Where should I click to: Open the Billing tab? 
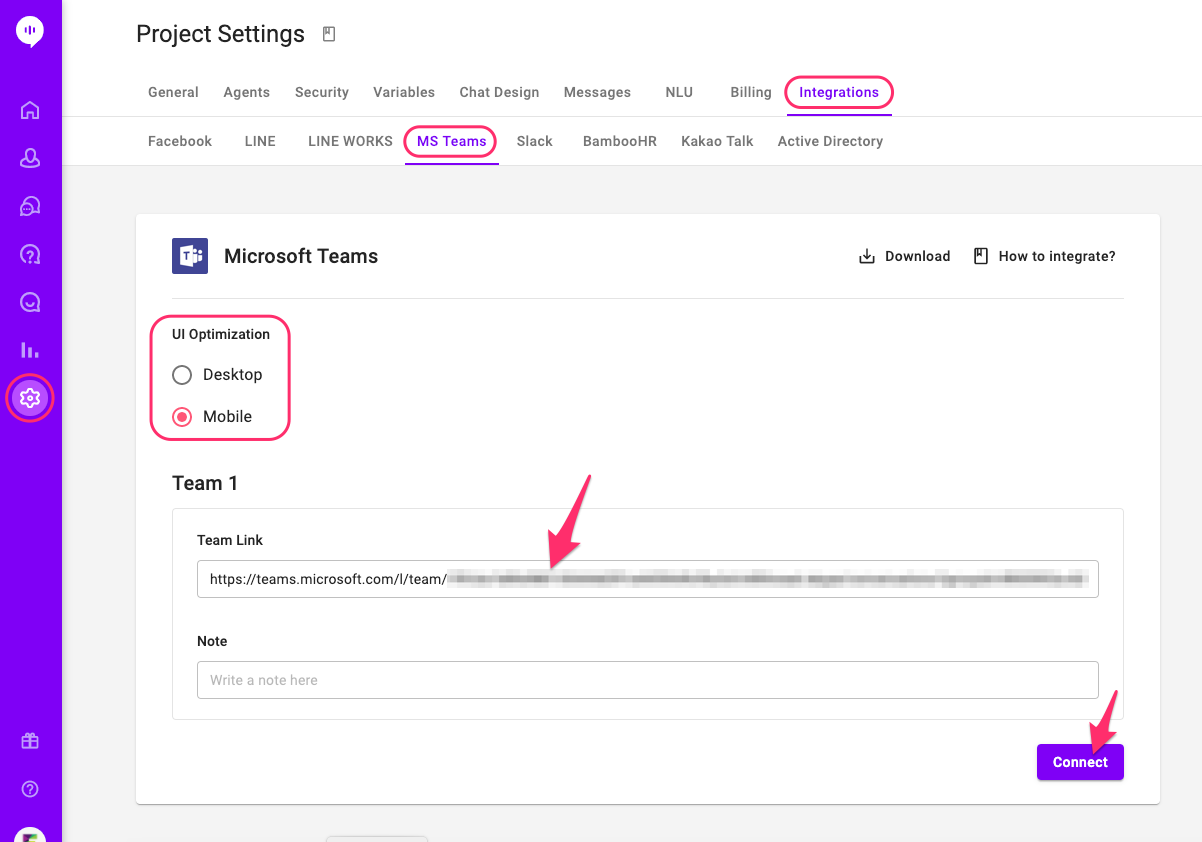(x=751, y=92)
